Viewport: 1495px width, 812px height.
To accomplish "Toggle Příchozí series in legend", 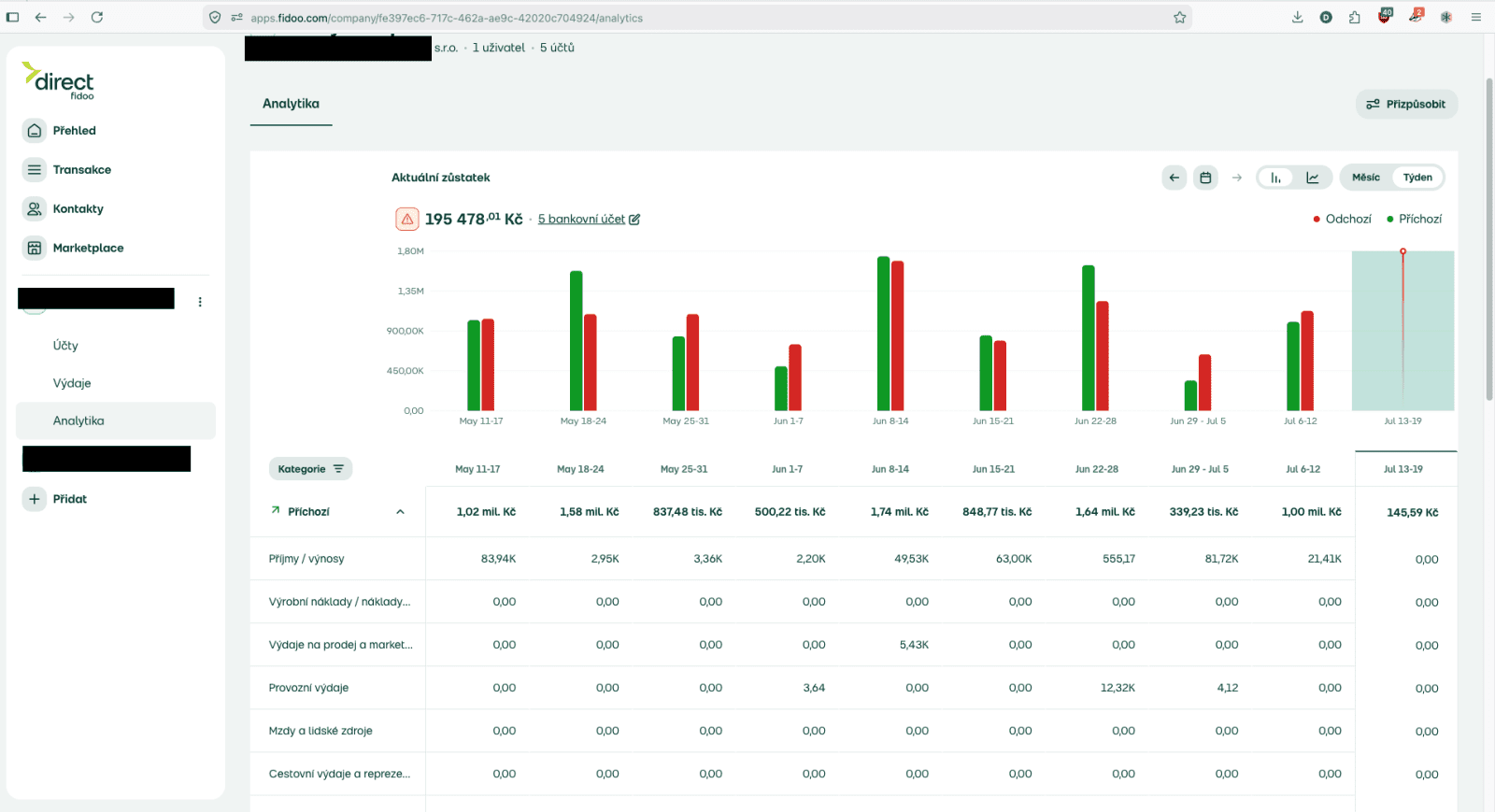I will (1415, 220).
